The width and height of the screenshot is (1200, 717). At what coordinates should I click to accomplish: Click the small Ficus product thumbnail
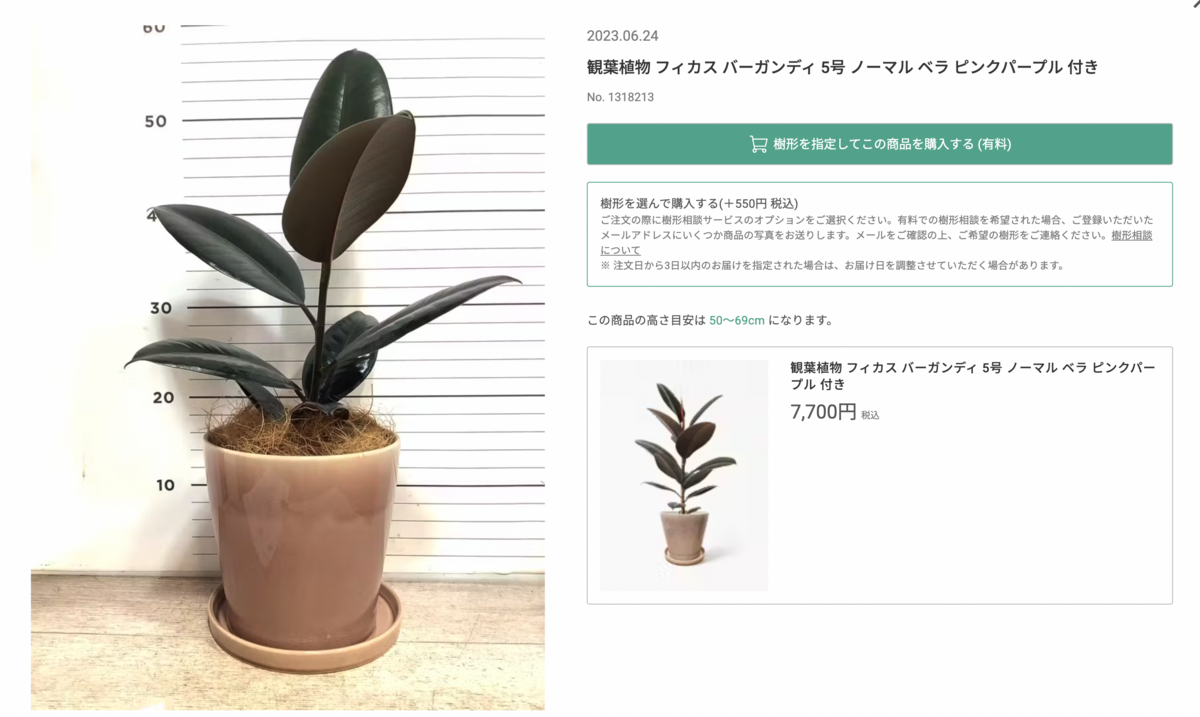pyautogui.click(x=684, y=475)
